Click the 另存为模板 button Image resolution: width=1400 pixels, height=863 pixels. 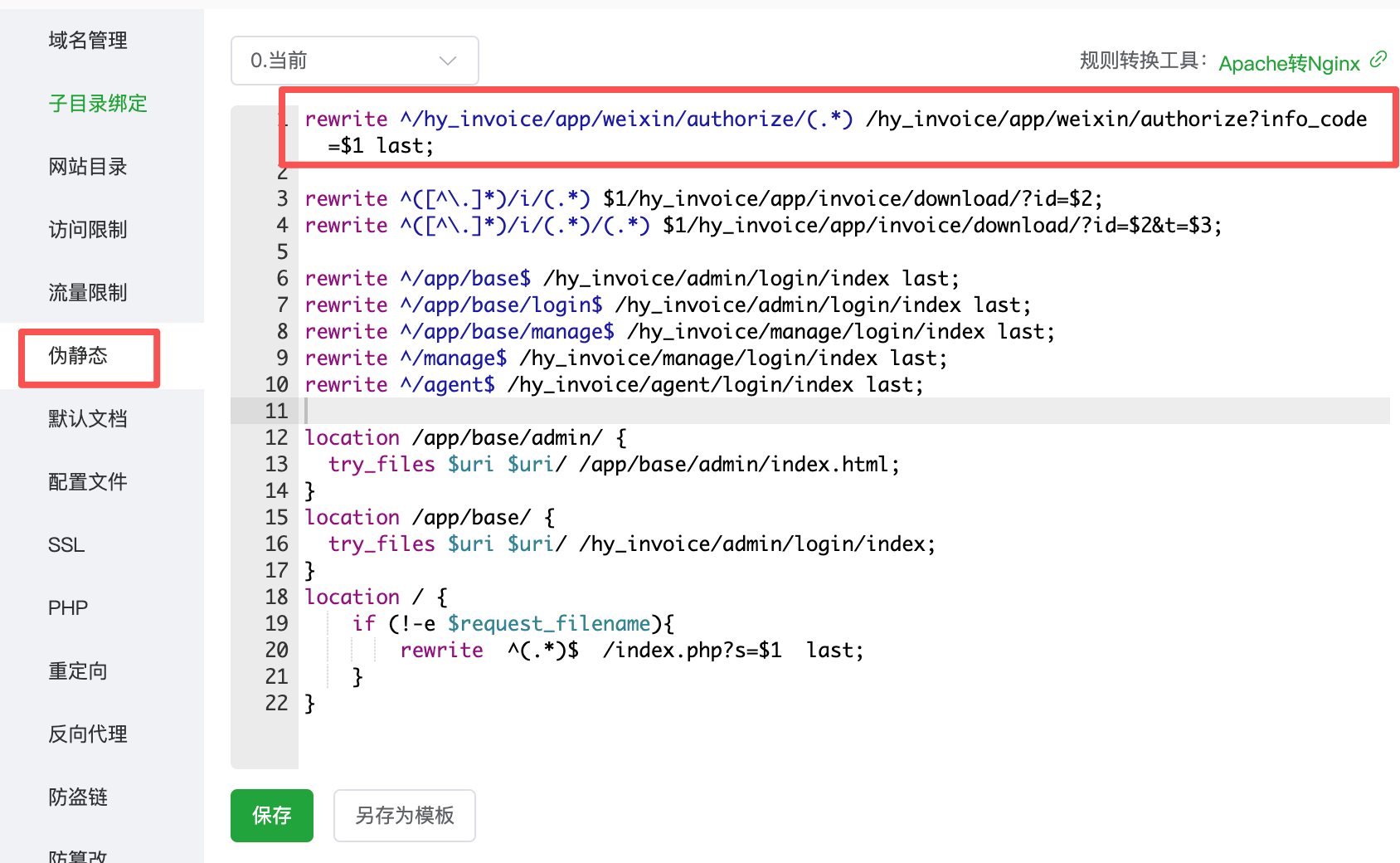click(x=404, y=815)
